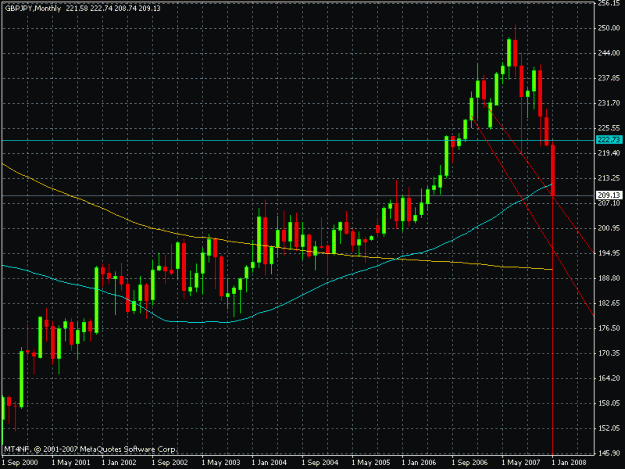This screenshot has height=469, width=625.
Task: Click the OHLC values 221.58 222.74 208.74 209.13
Action: [x=113, y=8]
